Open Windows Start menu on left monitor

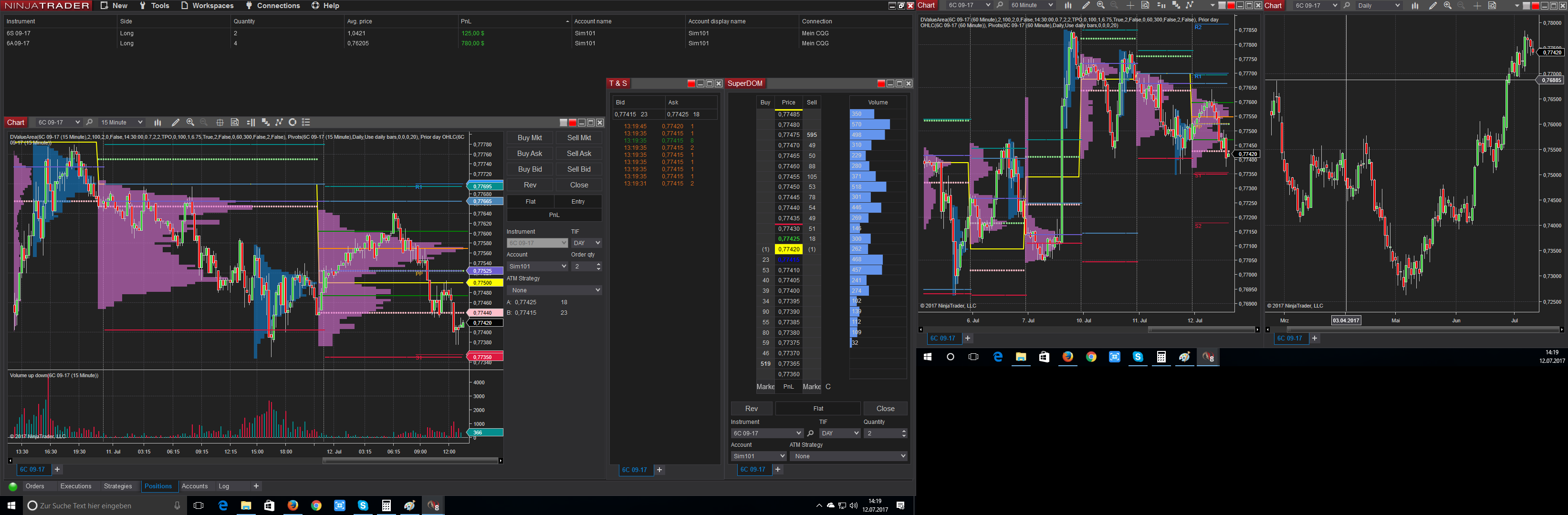[11, 505]
